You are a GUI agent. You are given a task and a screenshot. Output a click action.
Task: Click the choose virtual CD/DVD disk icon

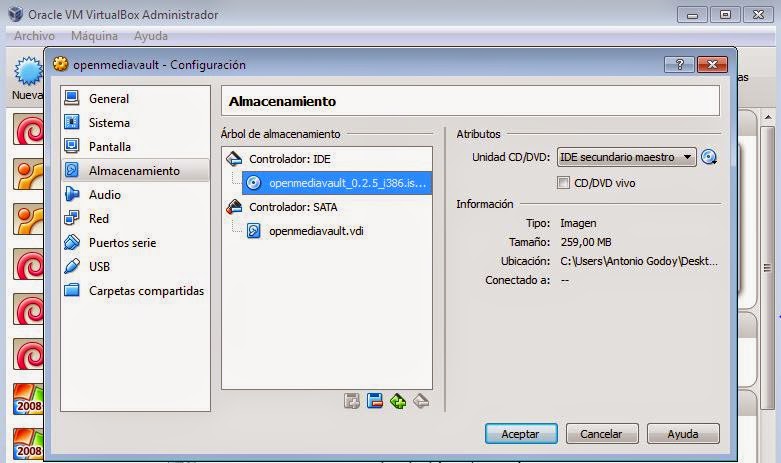click(x=709, y=157)
